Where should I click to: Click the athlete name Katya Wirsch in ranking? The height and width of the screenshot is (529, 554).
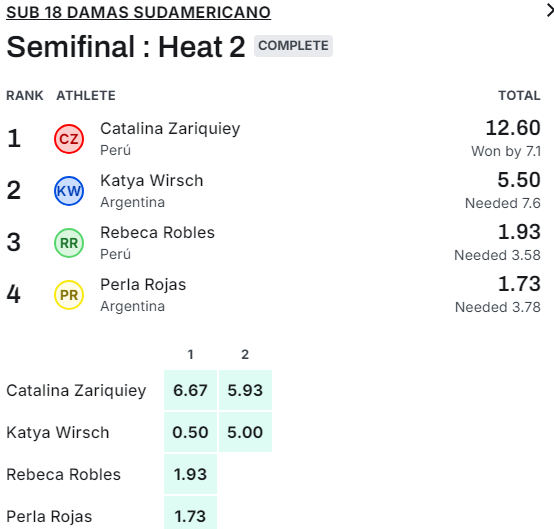click(x=152, y=181)
